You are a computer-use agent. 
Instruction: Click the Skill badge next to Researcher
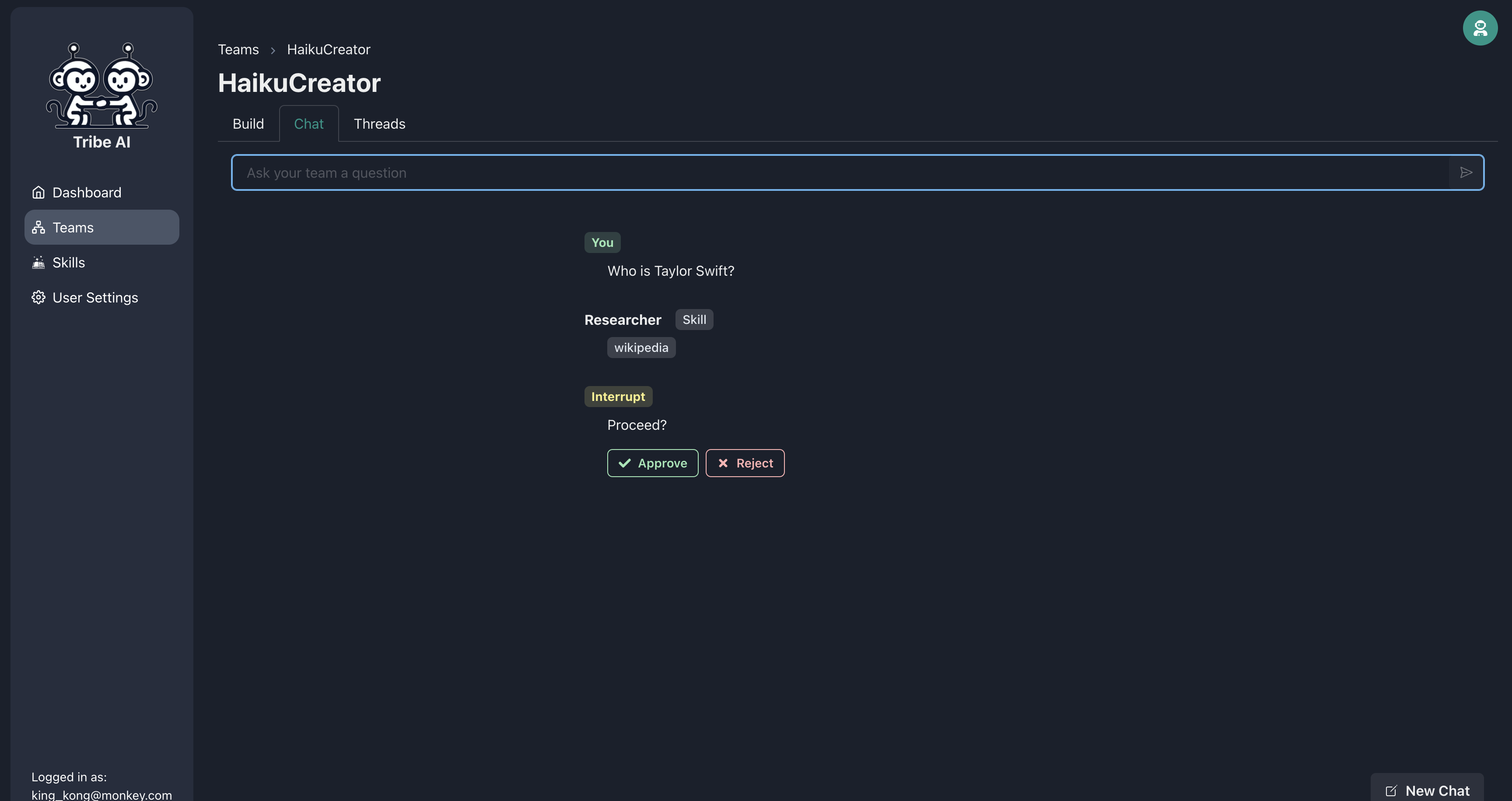click(694, 320)
